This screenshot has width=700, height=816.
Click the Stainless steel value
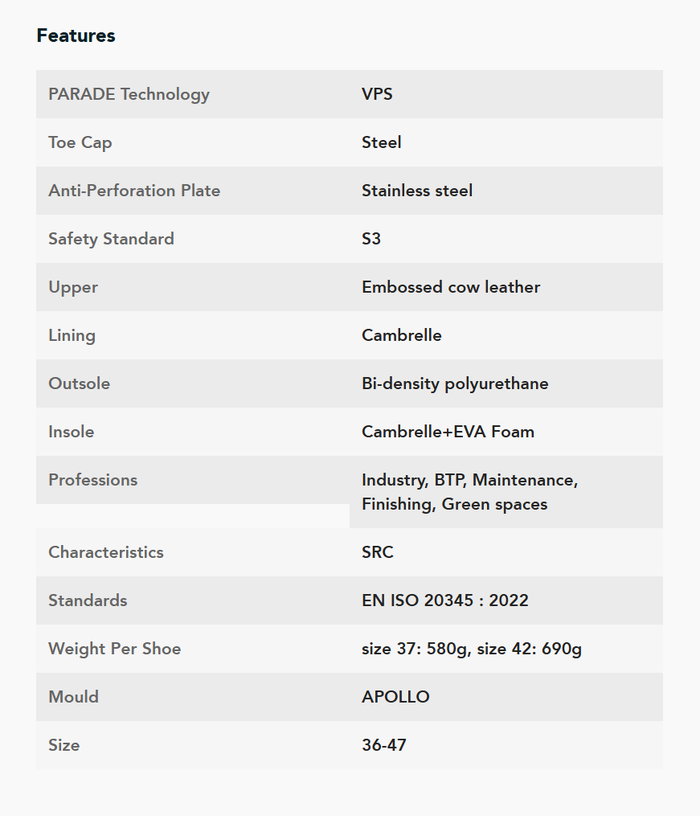tap(417, 190)
